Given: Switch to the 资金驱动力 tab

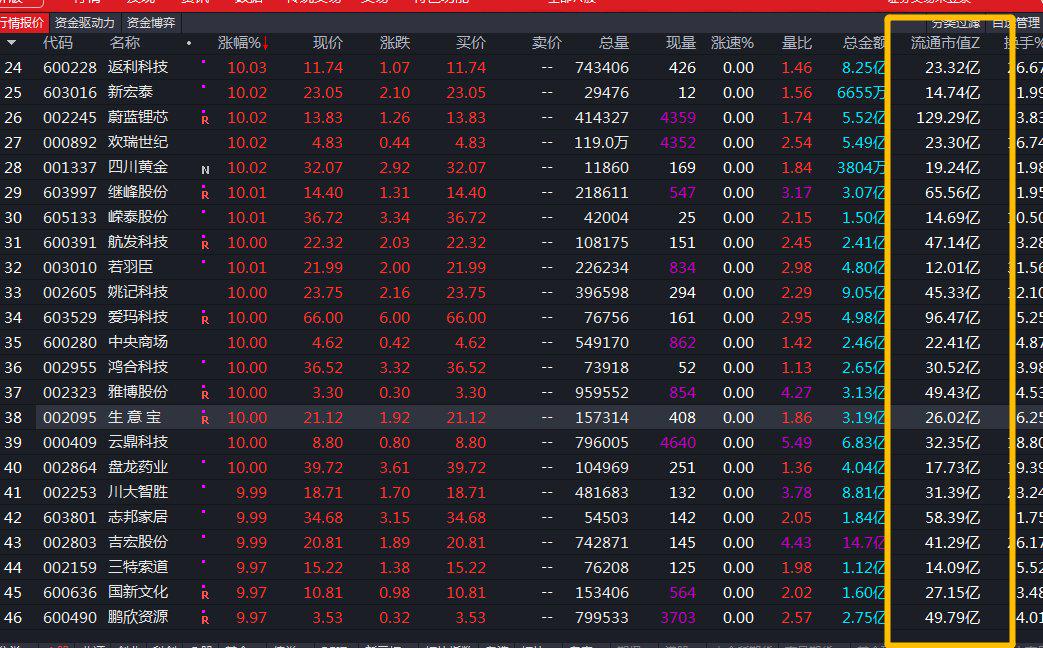Looking at the screenshot, I should (85, 22).
